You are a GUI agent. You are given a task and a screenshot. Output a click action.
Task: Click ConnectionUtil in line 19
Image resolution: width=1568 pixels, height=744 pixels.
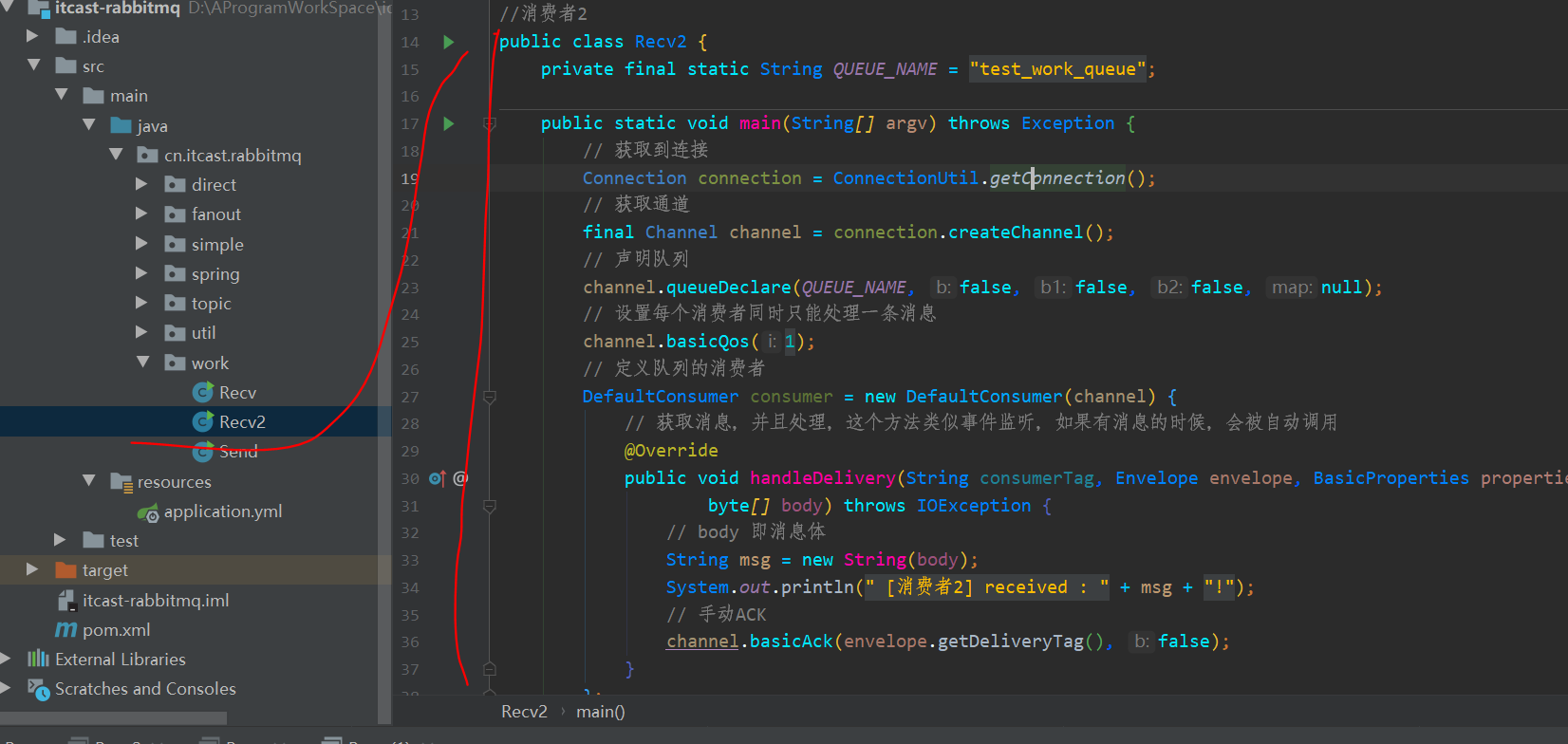click(x=905, y=178)
